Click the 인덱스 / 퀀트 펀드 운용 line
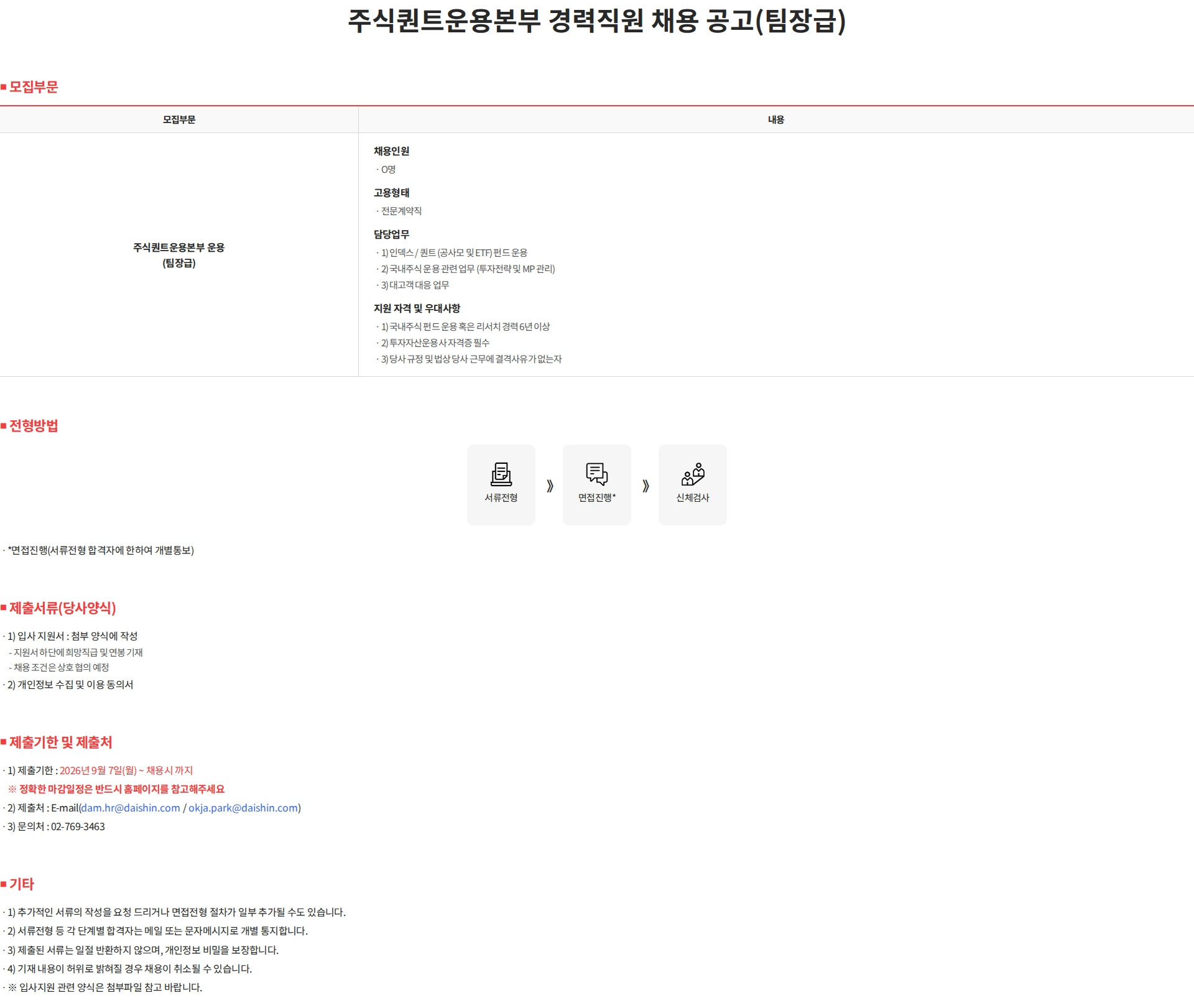The image size is (1194, 1008). 454,252
